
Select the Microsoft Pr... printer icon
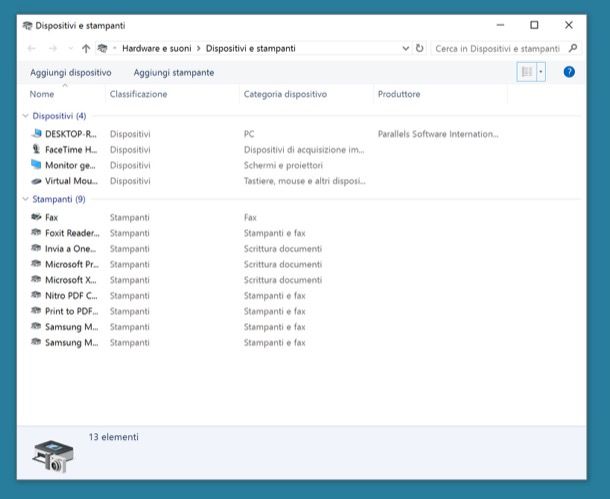(36, 263)
